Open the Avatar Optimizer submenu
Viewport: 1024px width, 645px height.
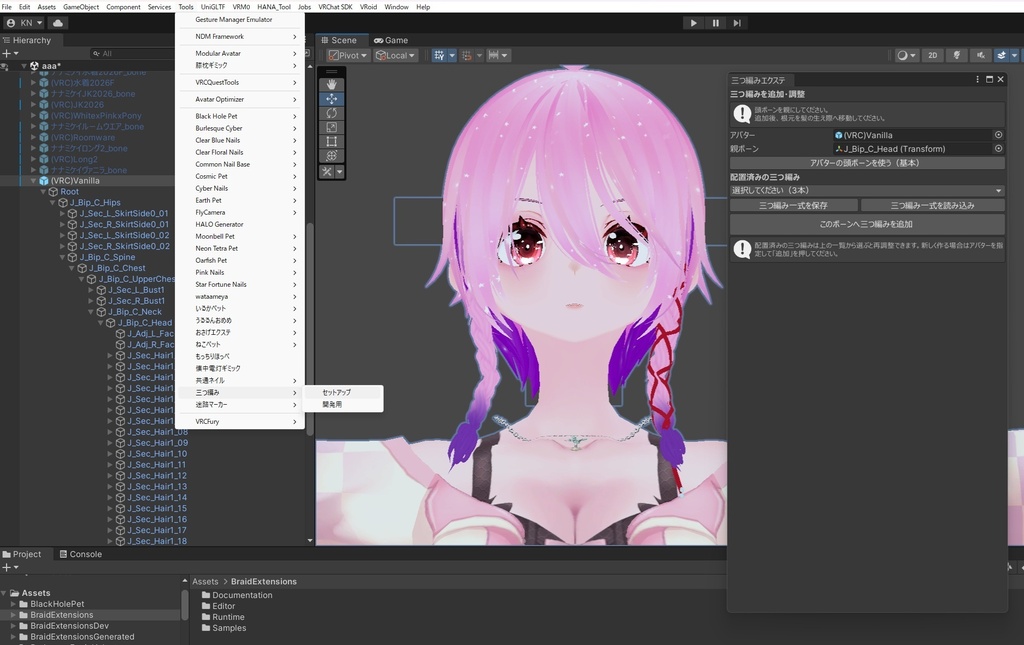click(240, 99)
